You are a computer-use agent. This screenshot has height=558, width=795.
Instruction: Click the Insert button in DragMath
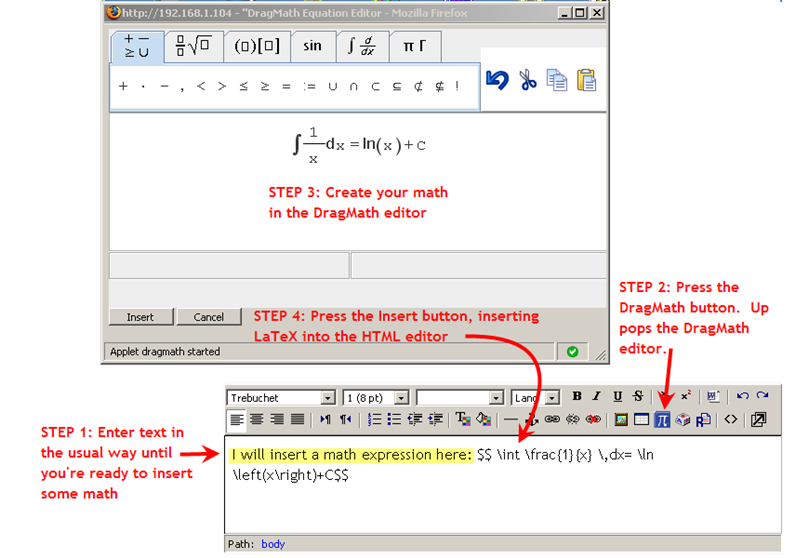[140, 317]
